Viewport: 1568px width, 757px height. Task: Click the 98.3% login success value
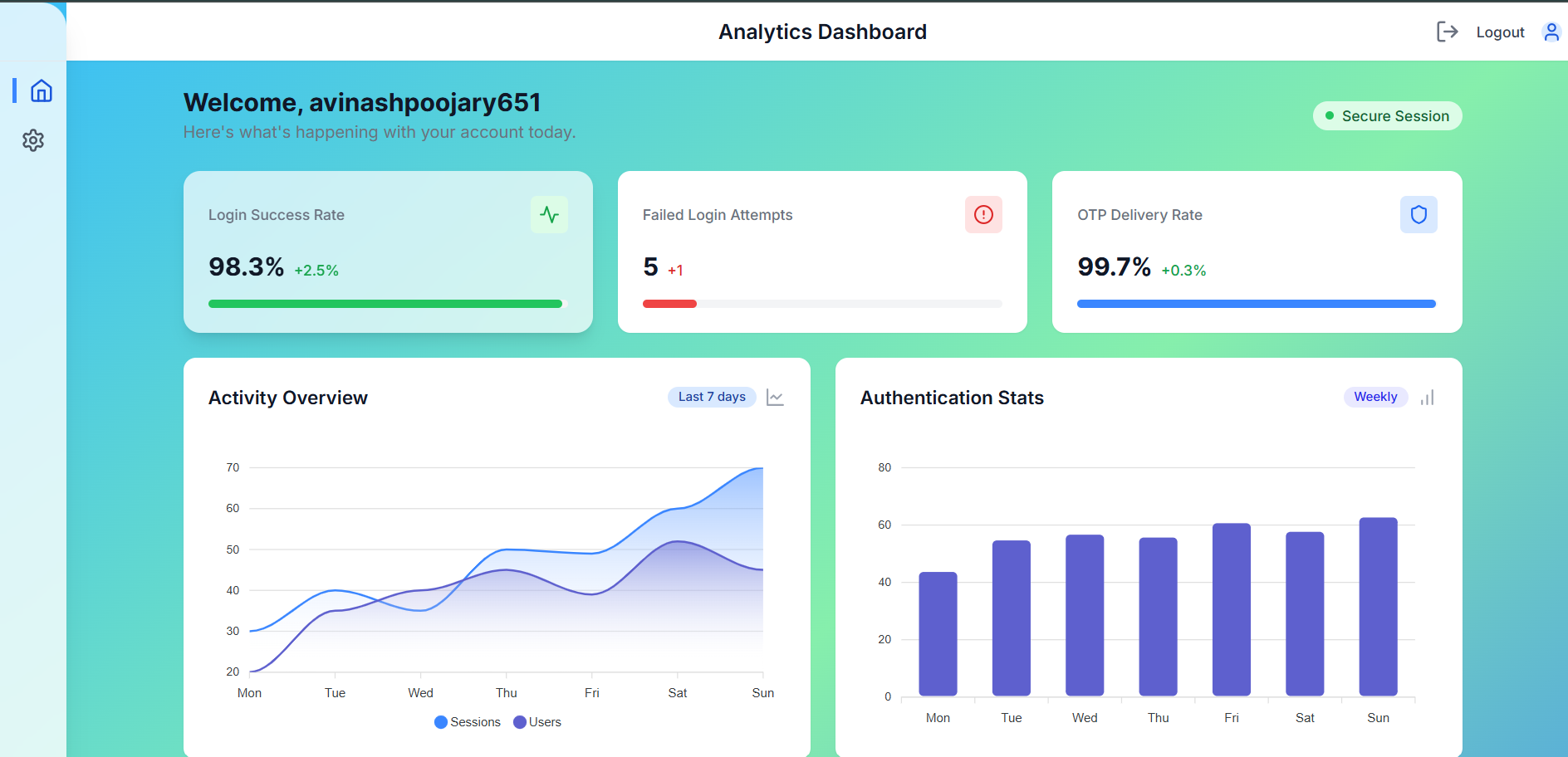pos(247,267)
